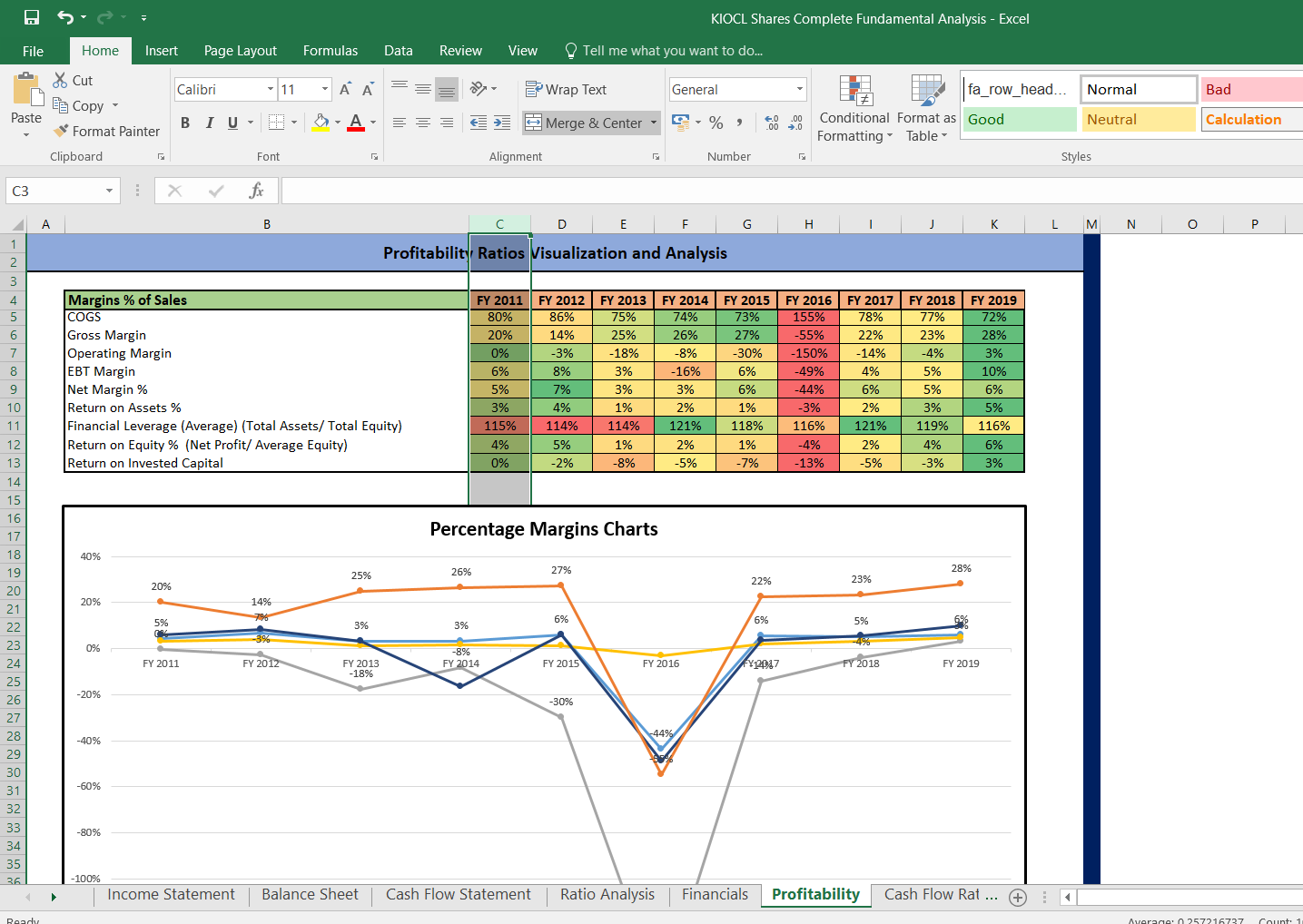1303x924 pixels.
Task: Open the File menu
Action: click(x=33, y=51)
